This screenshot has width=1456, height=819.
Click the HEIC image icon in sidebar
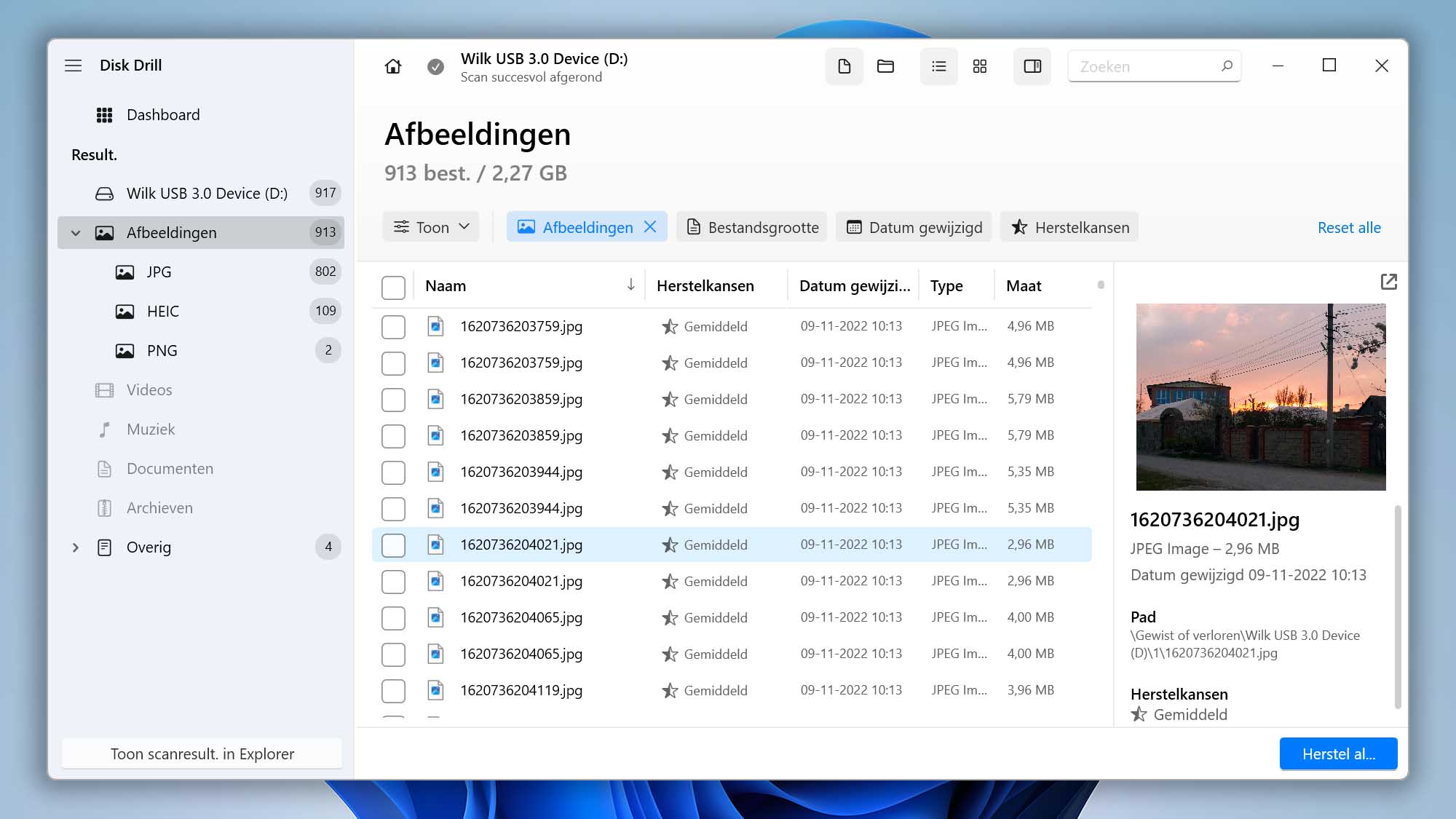[124, 312]
